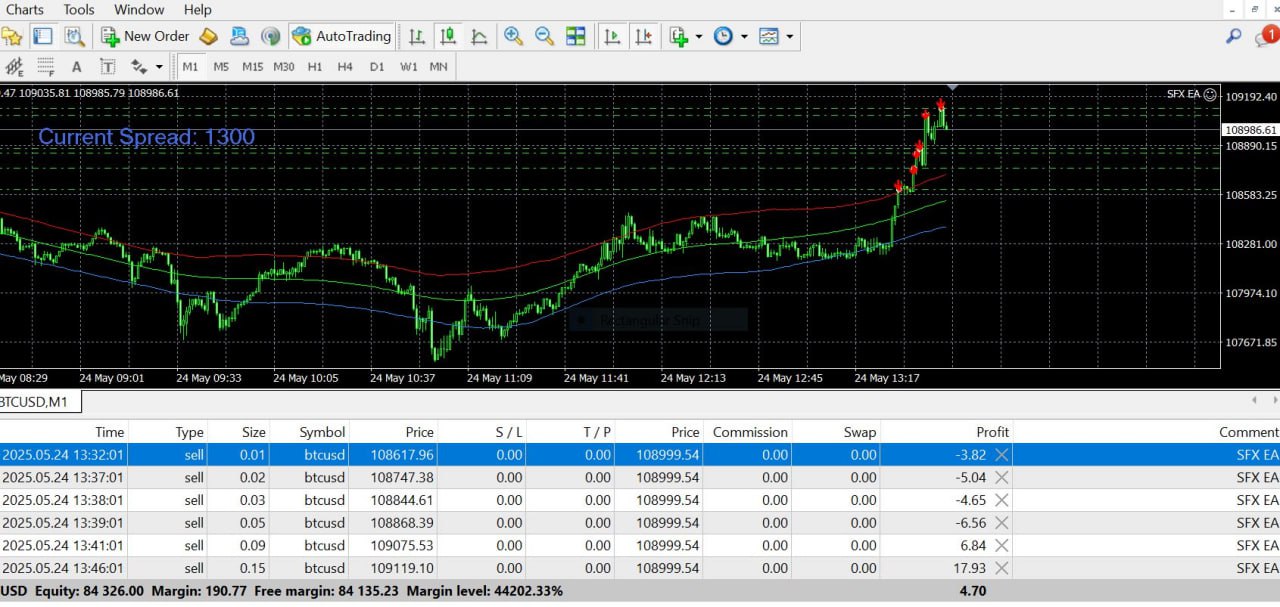Screen dimensions: 1280x607
Task: Switch to the H1 timeframe
Action: tap(315, 67)
